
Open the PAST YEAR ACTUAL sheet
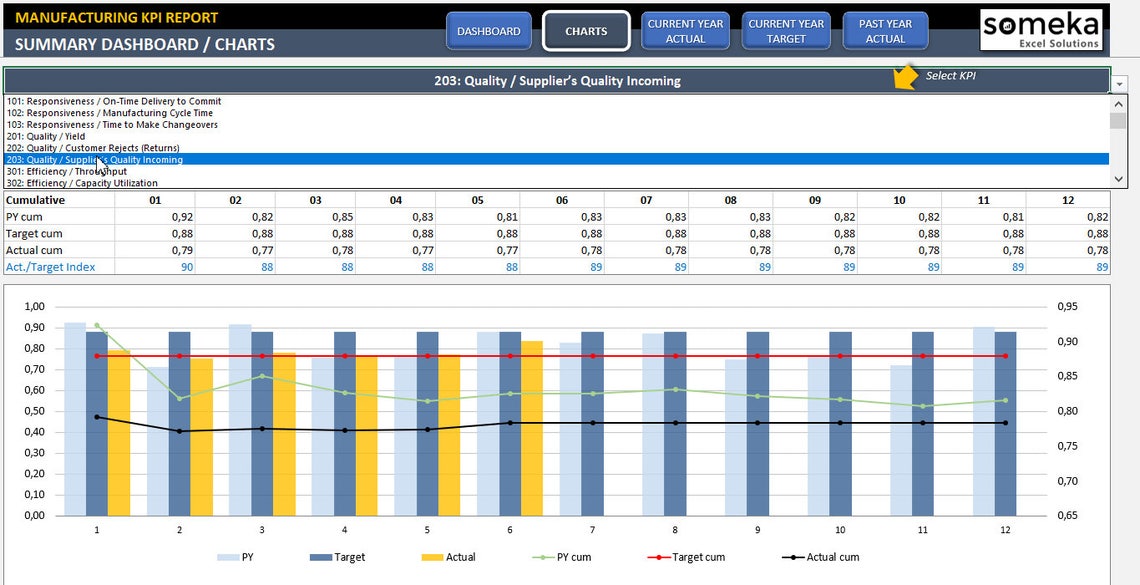point(885,31)
